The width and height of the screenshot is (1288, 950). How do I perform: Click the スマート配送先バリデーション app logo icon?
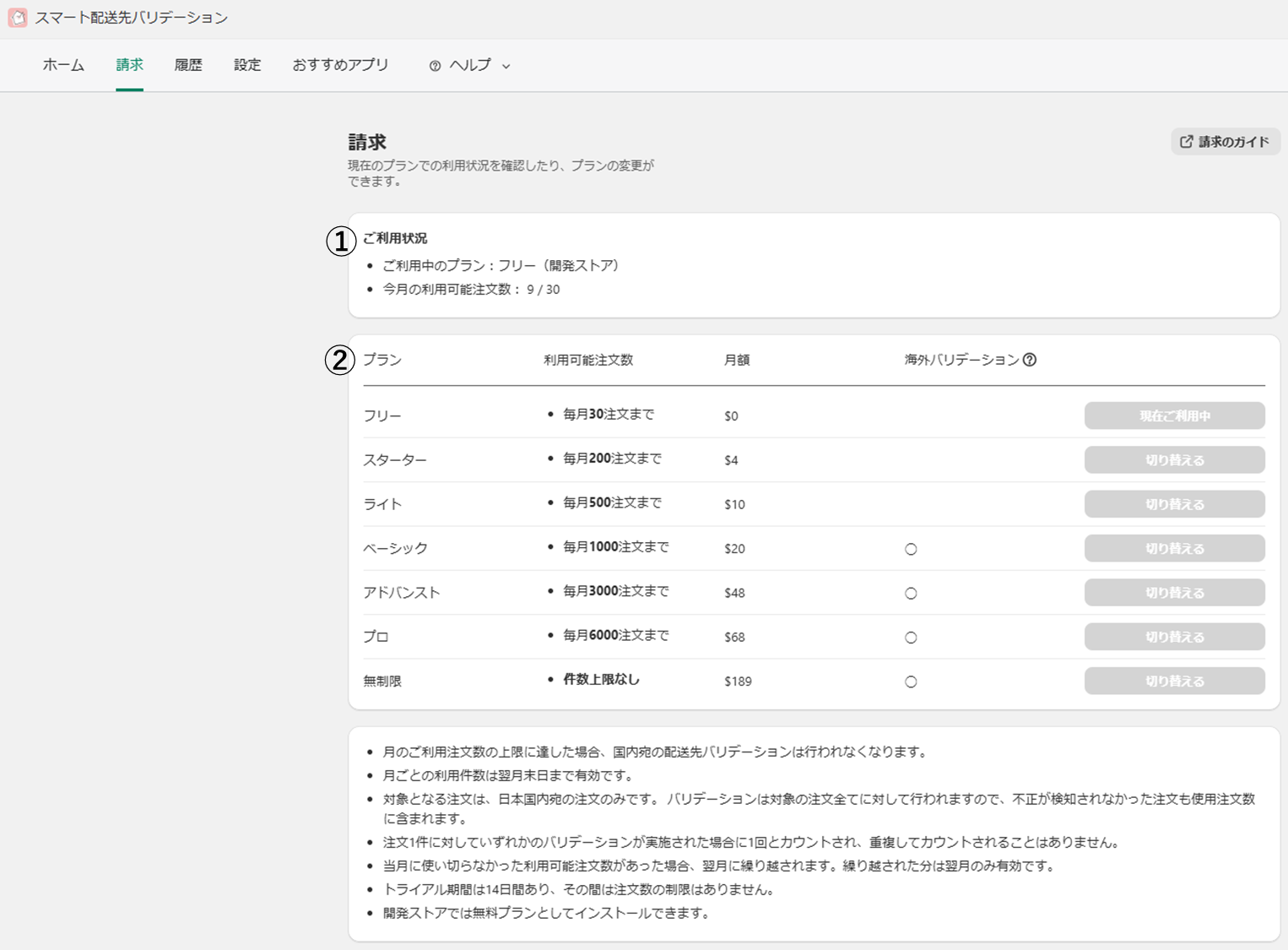[x=18, y=18]
